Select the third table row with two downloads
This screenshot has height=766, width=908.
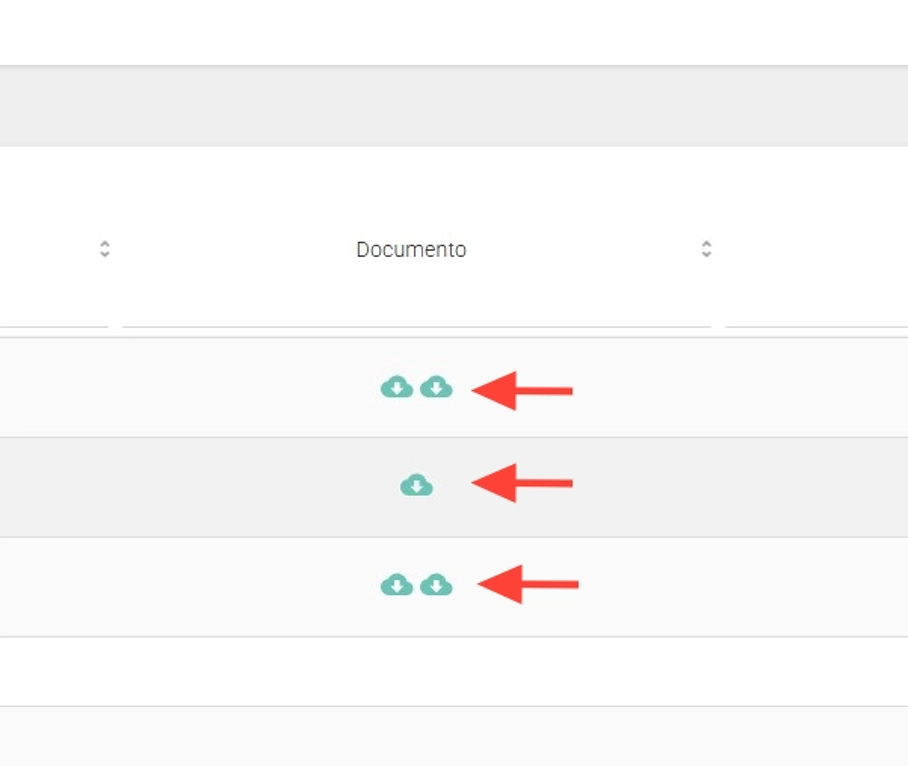[x=200, y=587]
